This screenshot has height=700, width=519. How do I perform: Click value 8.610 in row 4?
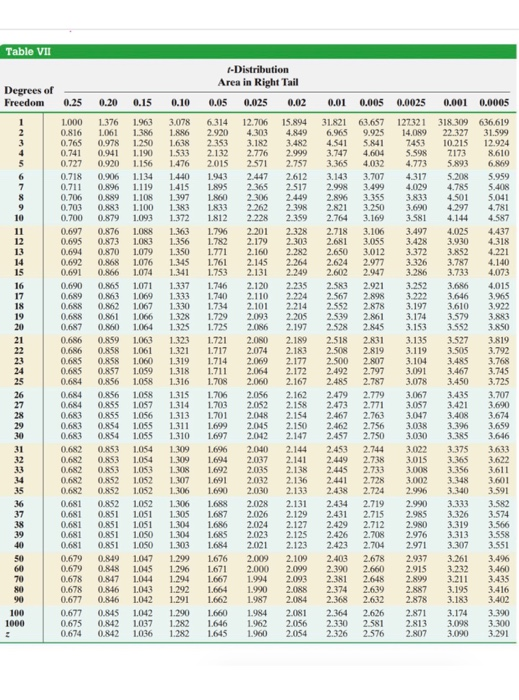coord(498,153)
